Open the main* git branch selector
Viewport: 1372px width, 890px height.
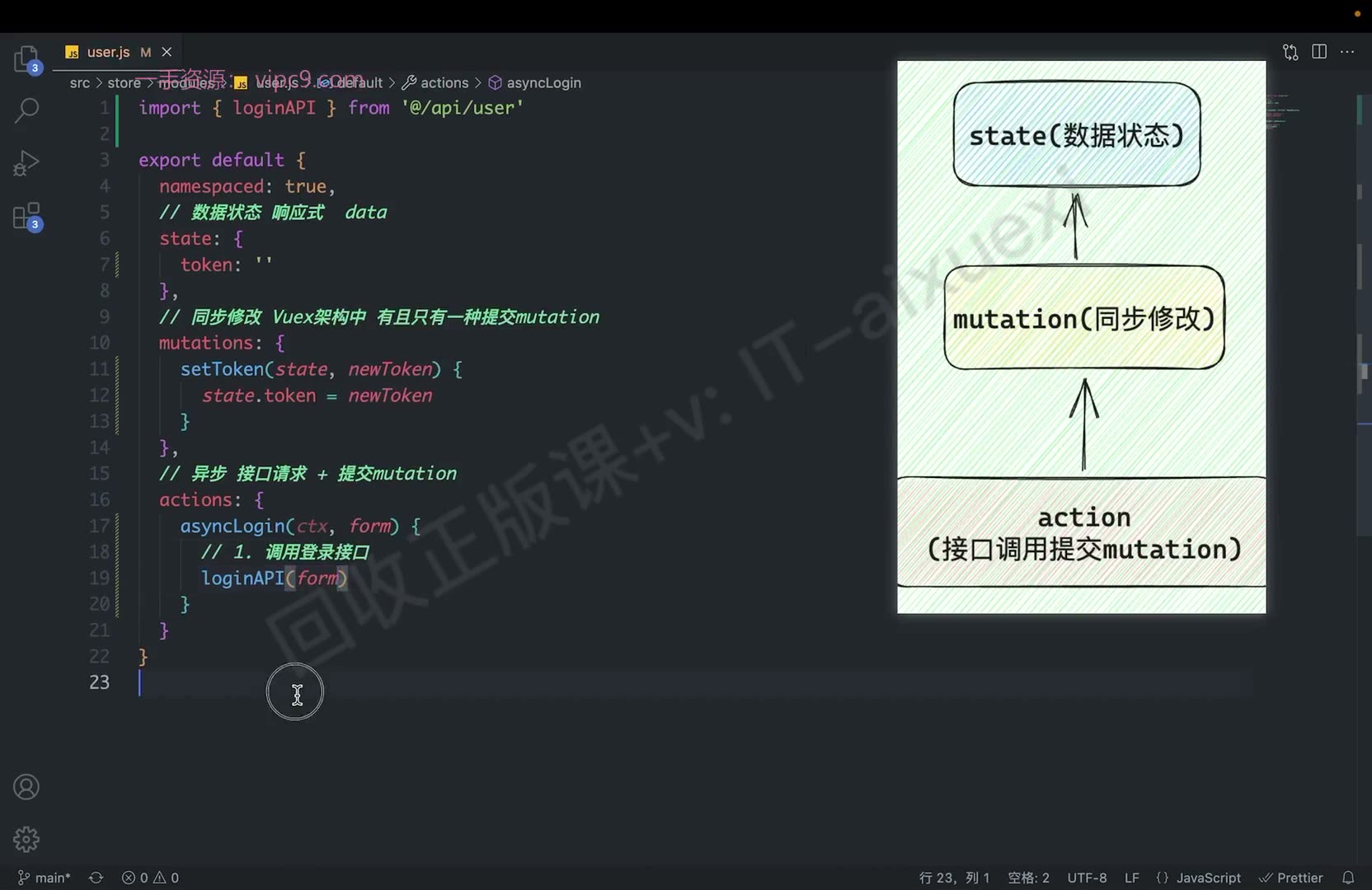tap(44, 878)
